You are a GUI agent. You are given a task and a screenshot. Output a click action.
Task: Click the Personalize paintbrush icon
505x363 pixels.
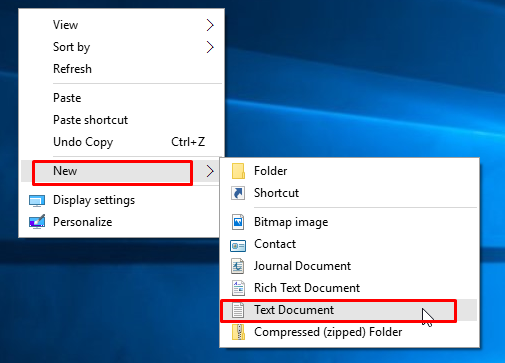click(37, 222)
